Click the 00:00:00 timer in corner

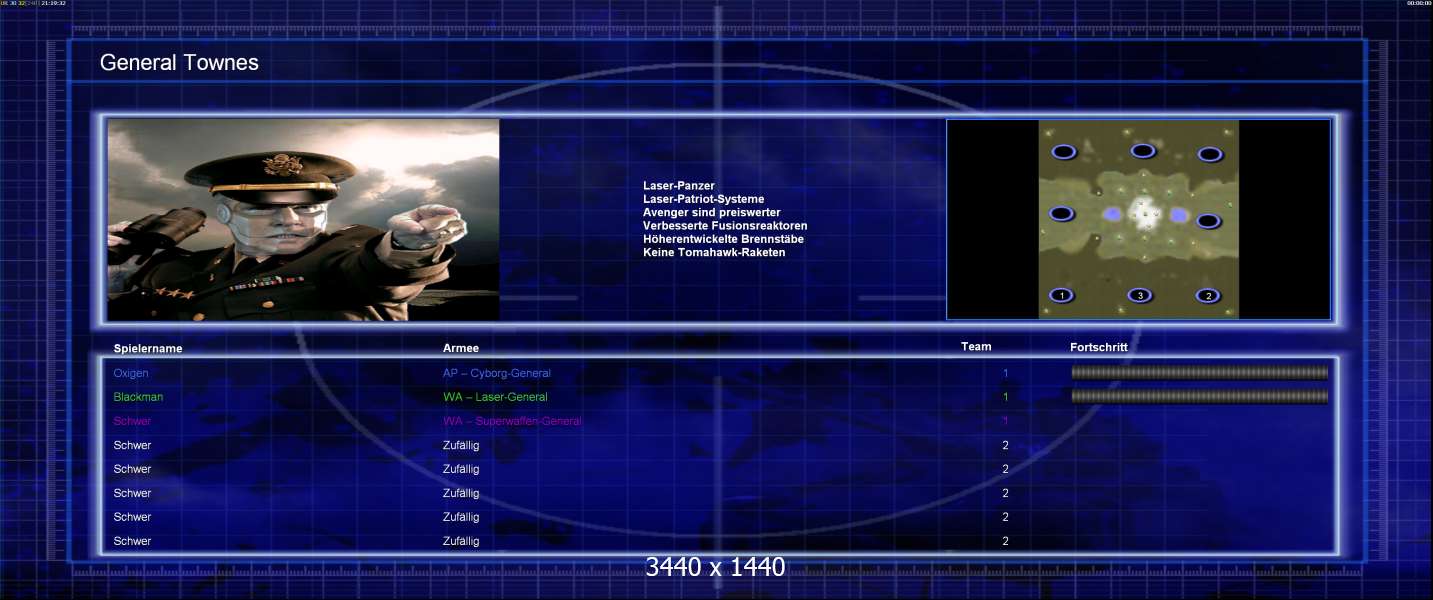point(1419,3)
